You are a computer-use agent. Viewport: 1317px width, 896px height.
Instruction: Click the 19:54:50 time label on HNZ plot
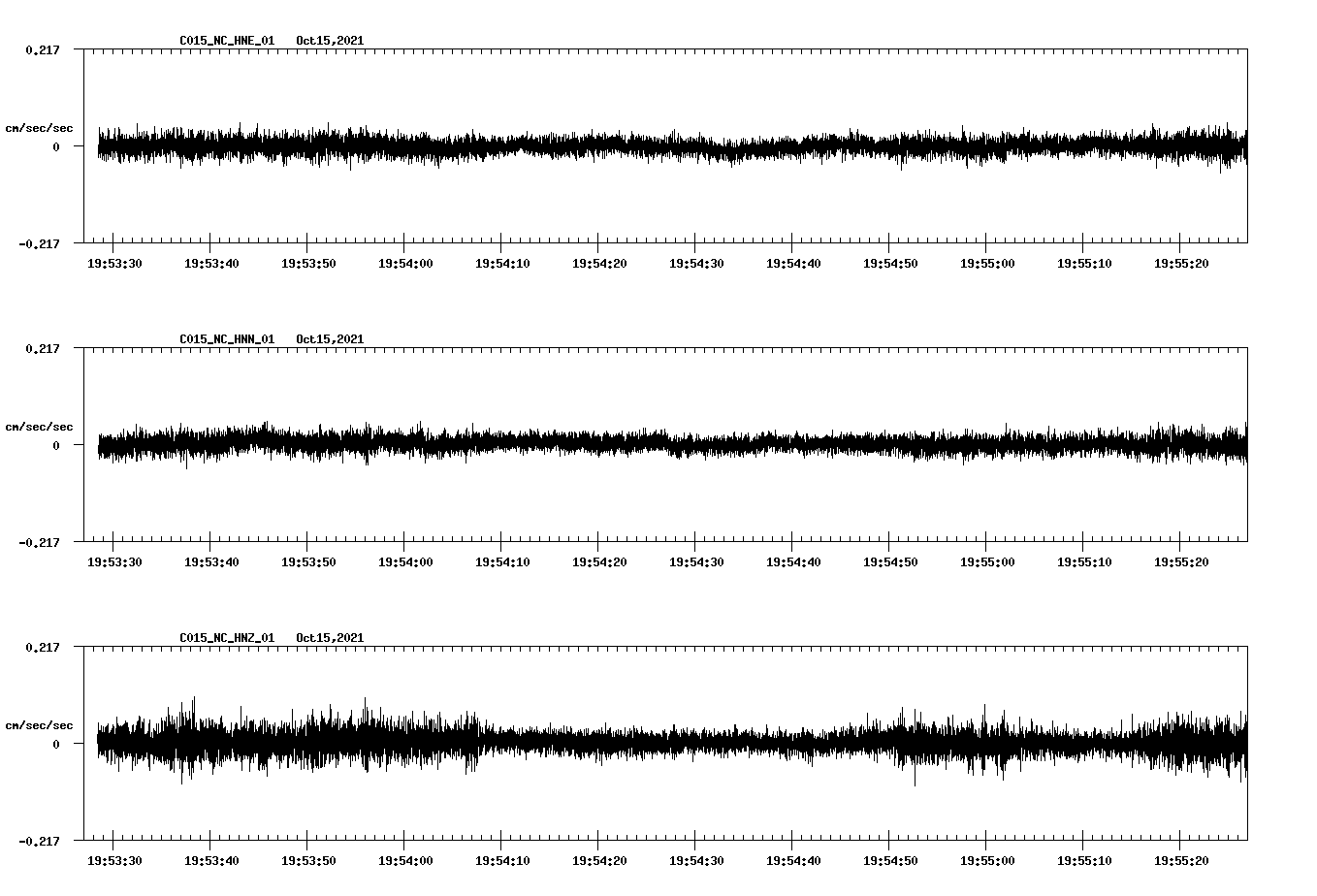click(890, 860)
